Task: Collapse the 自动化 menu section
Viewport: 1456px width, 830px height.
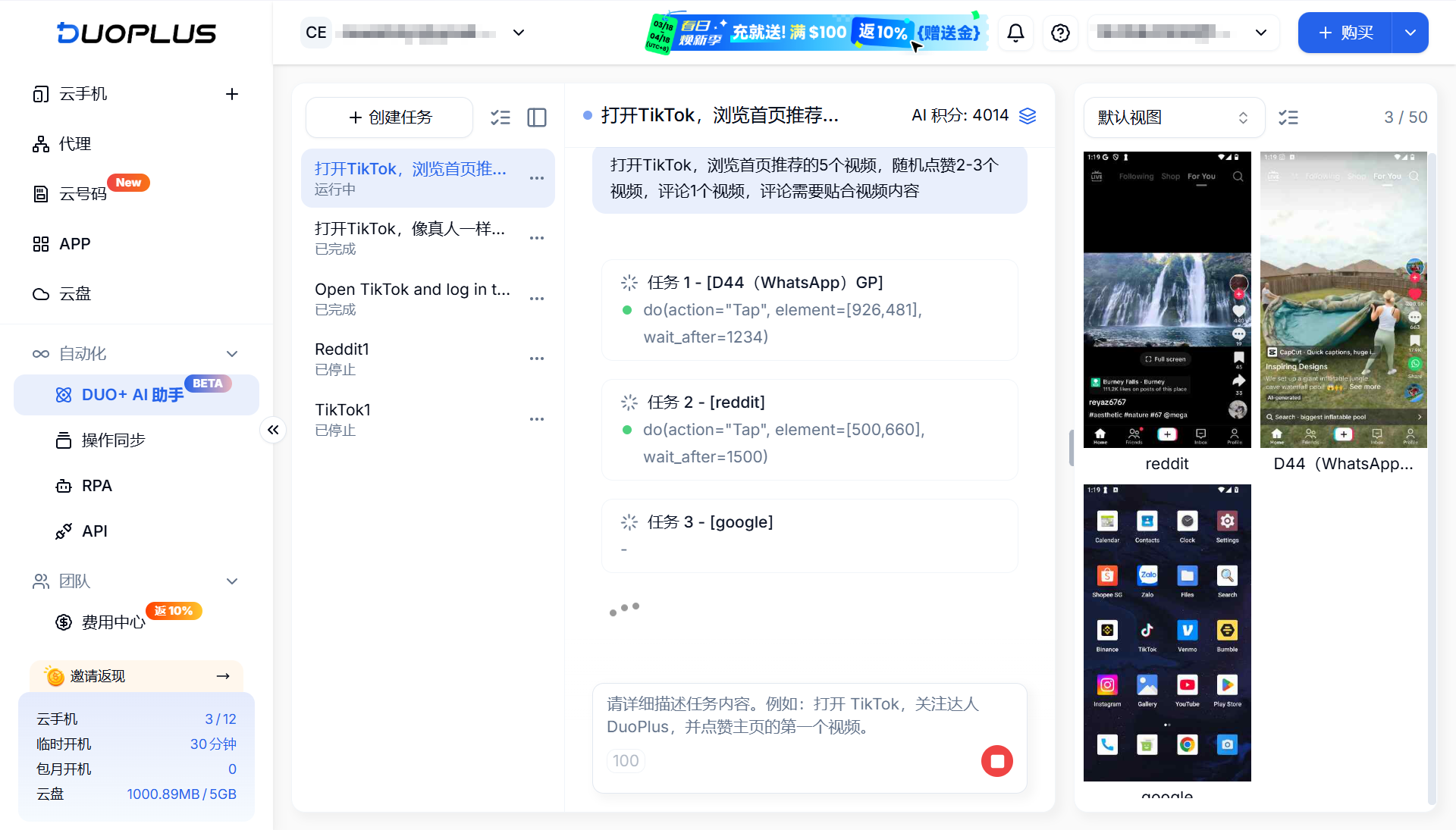Action: (x=232, y=354)
